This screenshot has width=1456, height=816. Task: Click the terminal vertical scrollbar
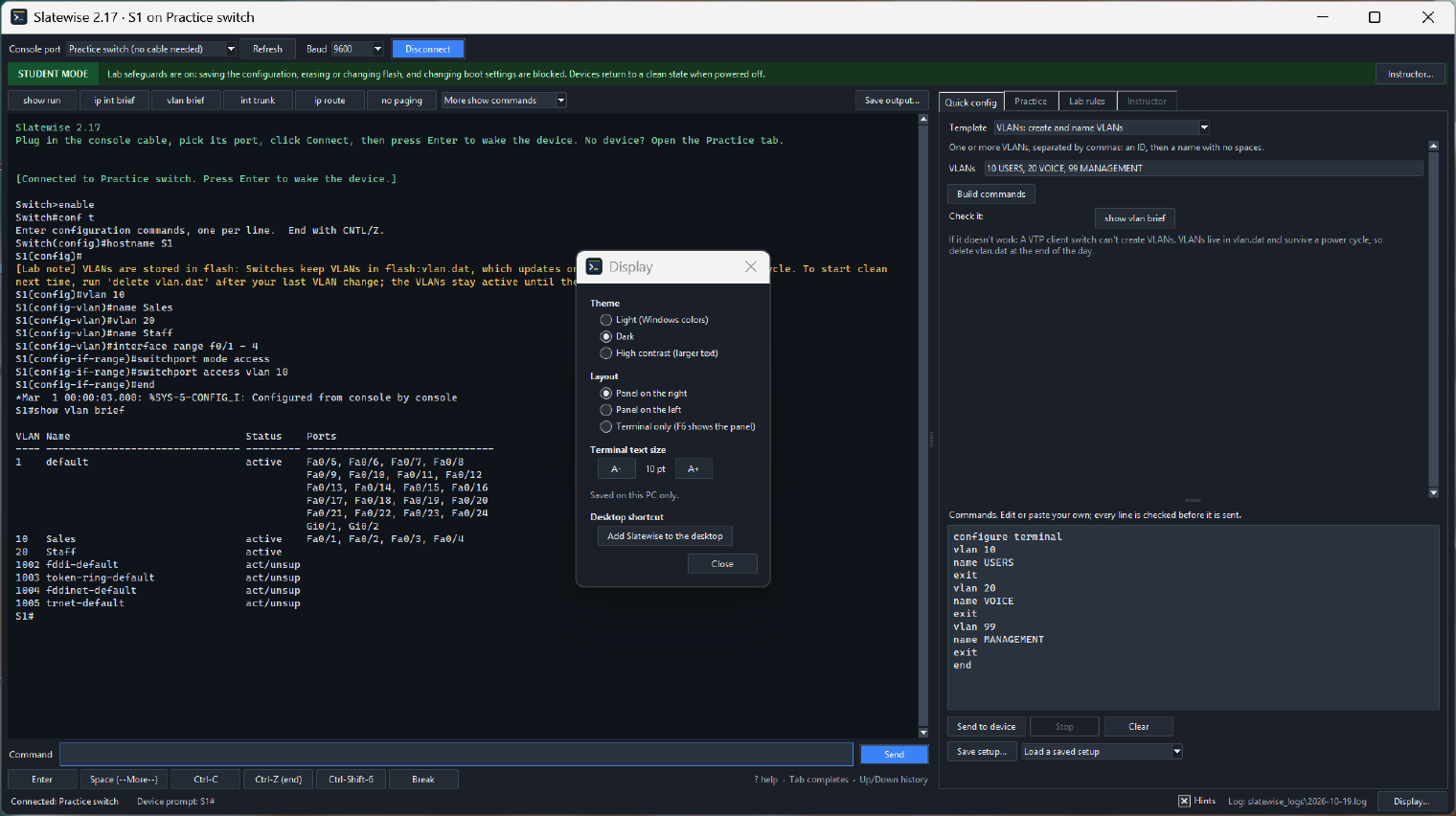pyautogui.click(x=923, y=425)
